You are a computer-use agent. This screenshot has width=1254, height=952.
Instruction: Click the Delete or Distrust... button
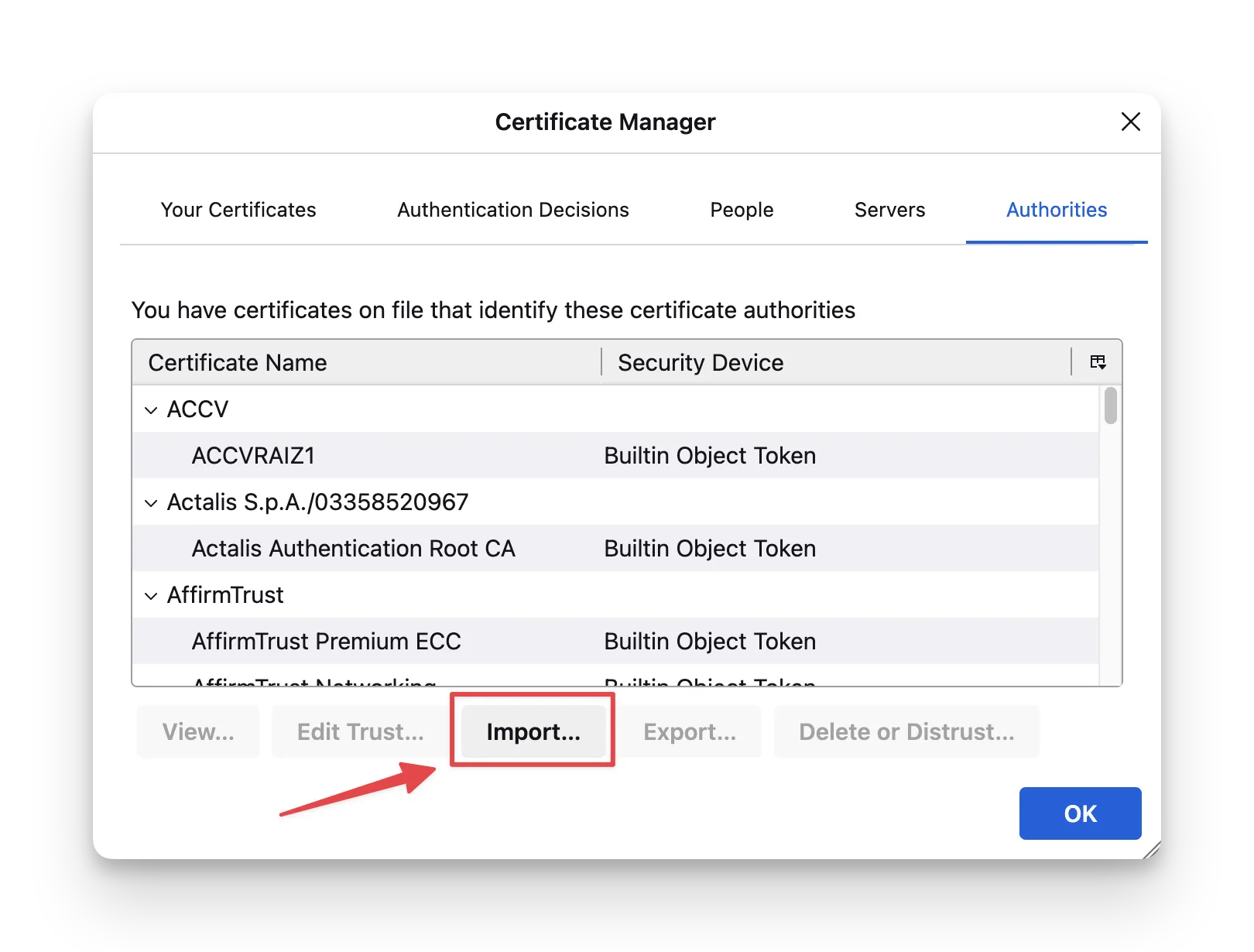click(906, 731)
